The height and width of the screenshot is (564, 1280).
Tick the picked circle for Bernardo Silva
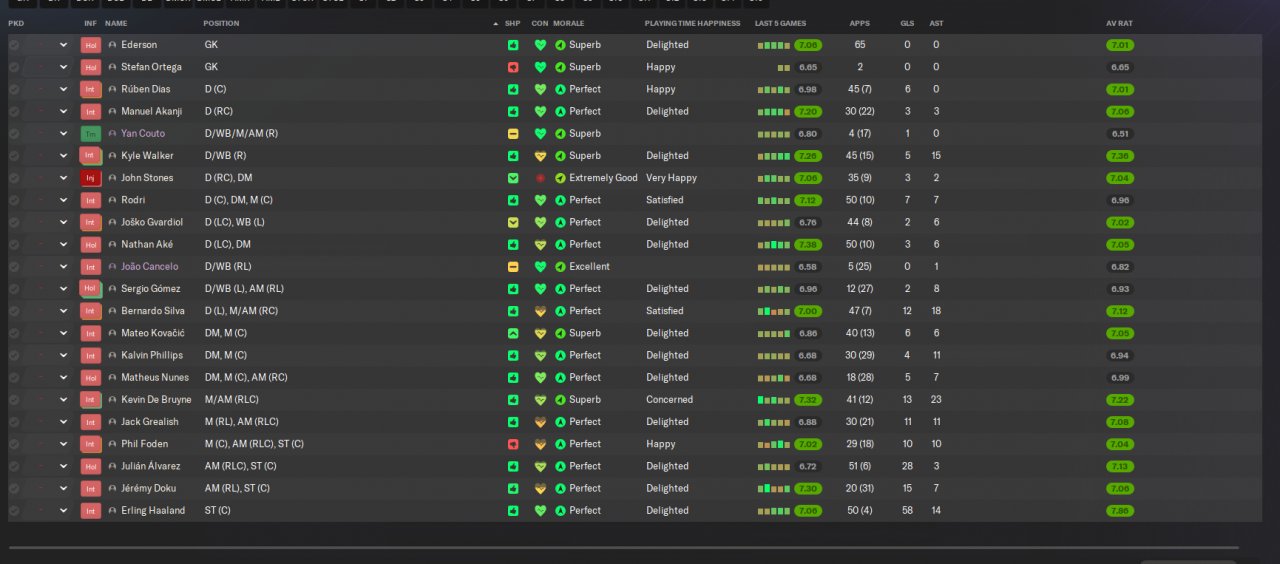click(x=14, y=311)
